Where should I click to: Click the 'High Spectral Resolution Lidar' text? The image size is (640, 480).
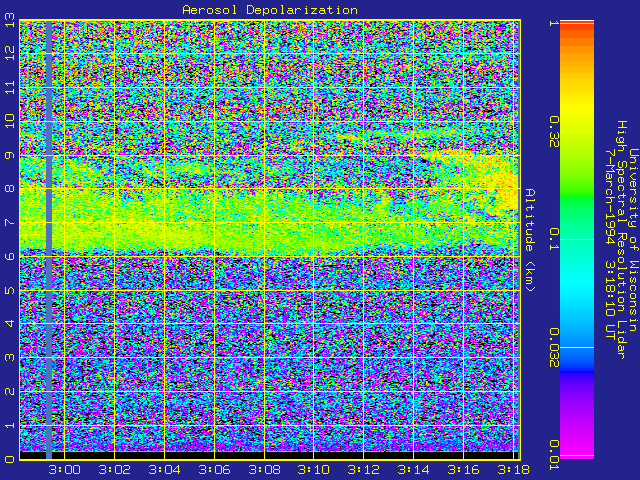(621, 240)
